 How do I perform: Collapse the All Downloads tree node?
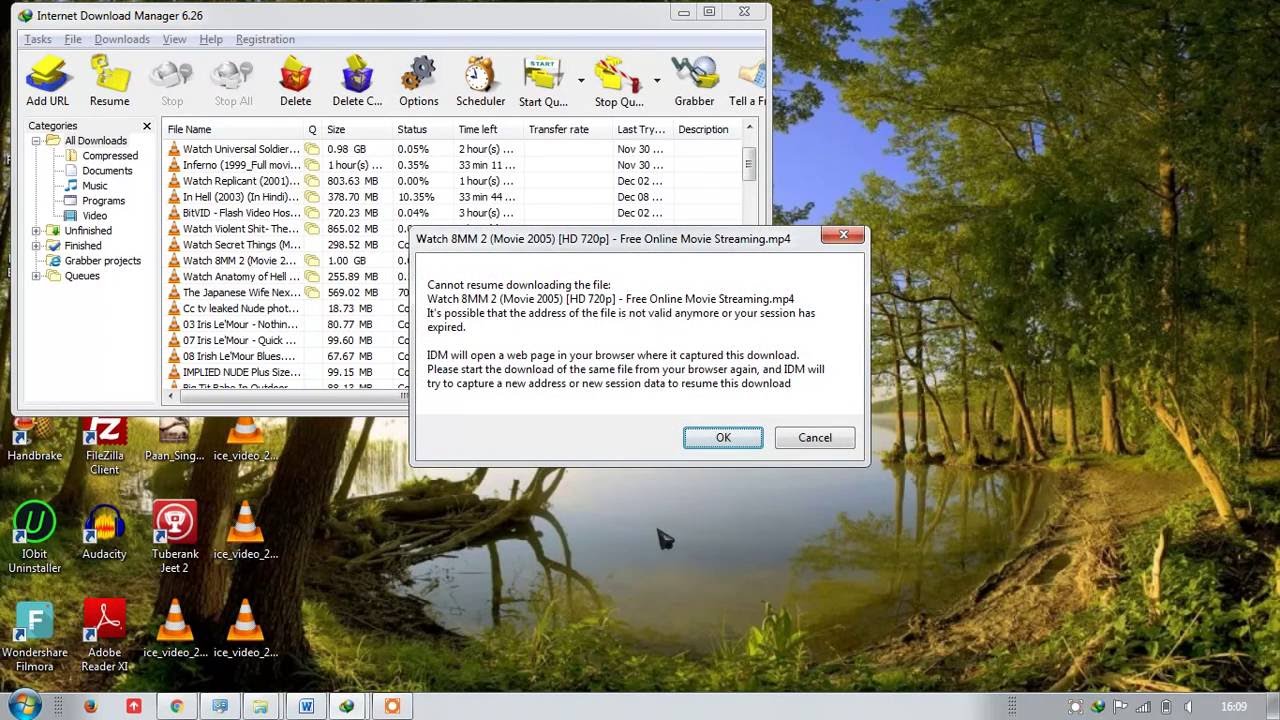[x=37, y=141]
